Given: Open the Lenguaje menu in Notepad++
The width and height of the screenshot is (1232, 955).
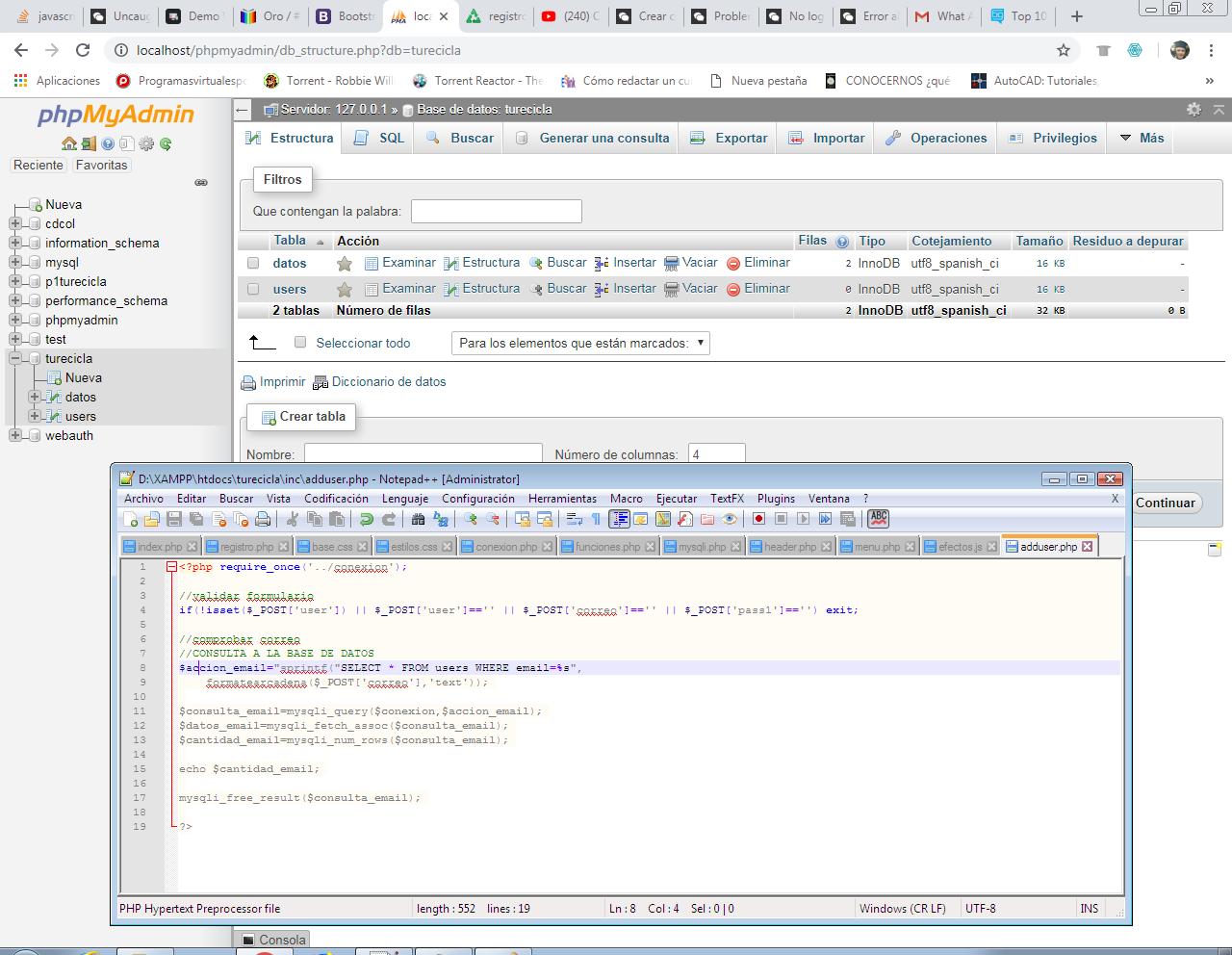Looking at the screenshot, I should (x=404, y=499).
